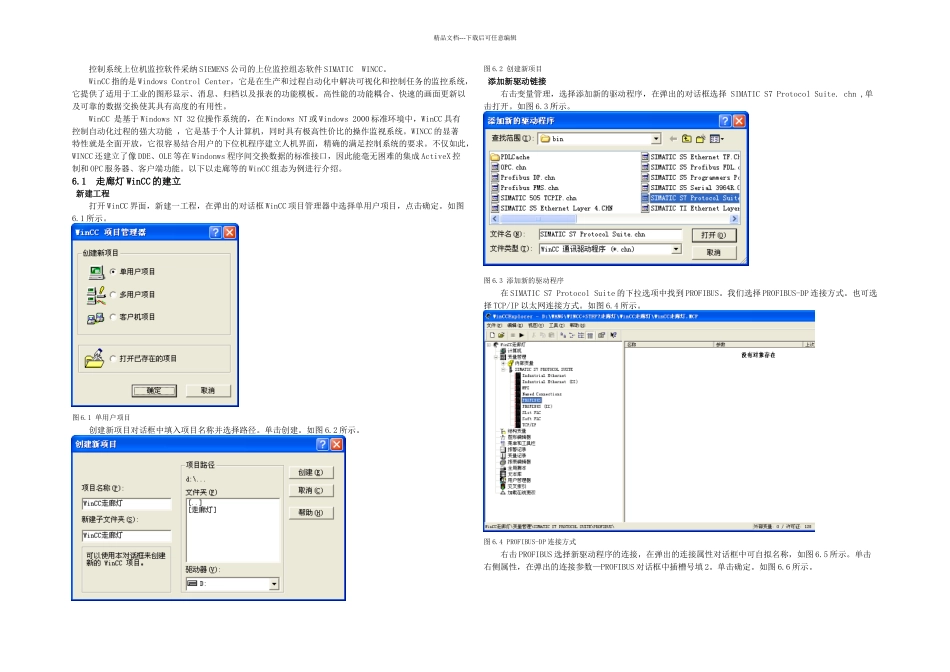Viewport: 950px width, 672px height.
Task: Select the client project radio button (客户机项目)
Action: 113,317
